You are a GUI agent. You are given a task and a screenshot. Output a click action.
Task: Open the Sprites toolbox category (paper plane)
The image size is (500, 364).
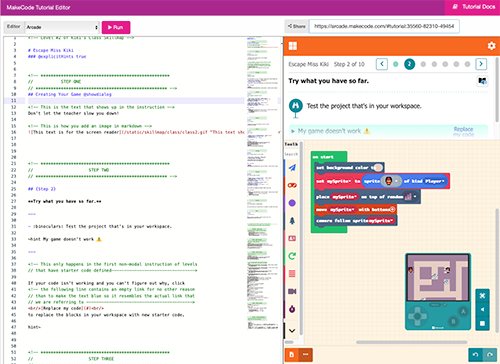(x=292, y=168)
